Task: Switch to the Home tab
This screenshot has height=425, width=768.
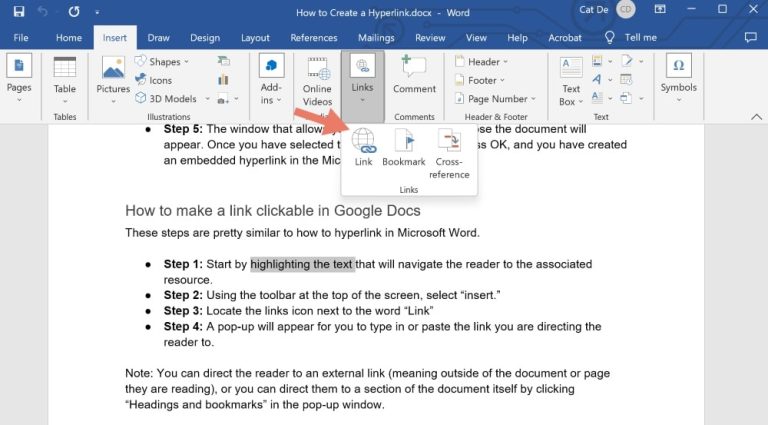Action: [x=69, y=38]
